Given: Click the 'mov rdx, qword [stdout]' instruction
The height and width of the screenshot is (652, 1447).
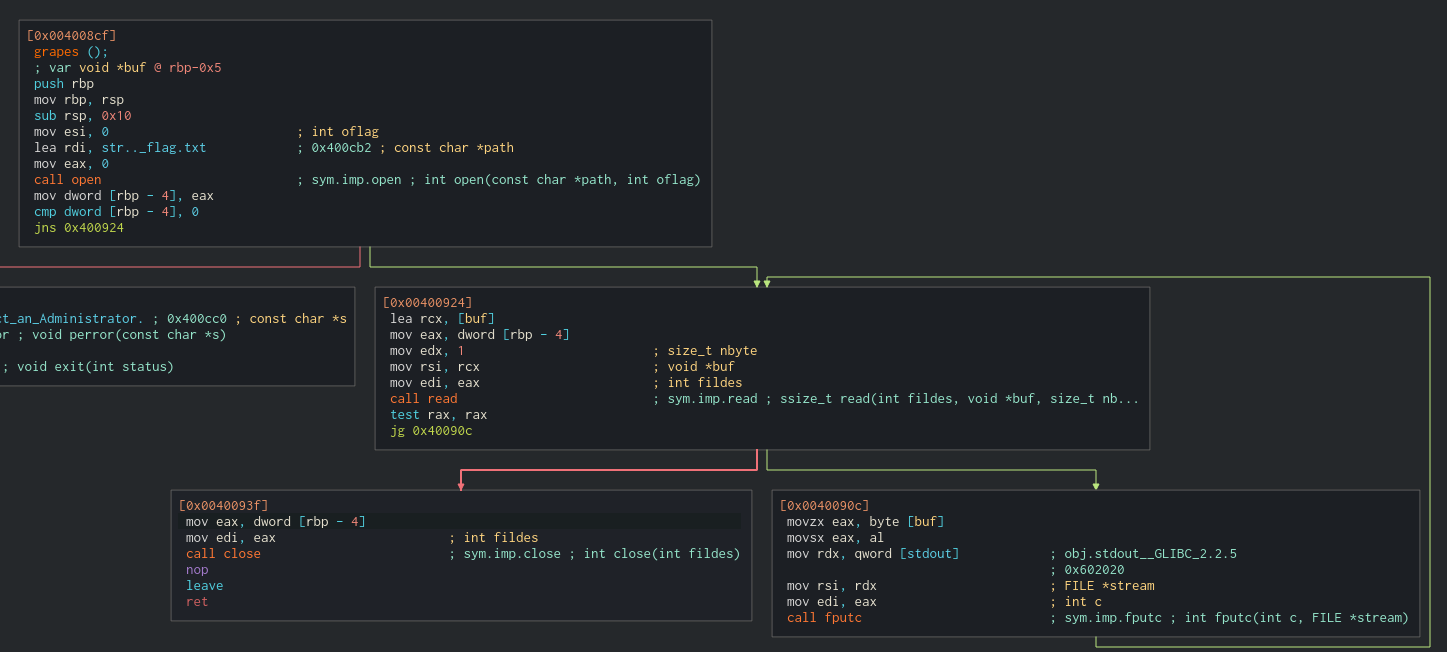Looking at the screenshot, I should [873, 554].
